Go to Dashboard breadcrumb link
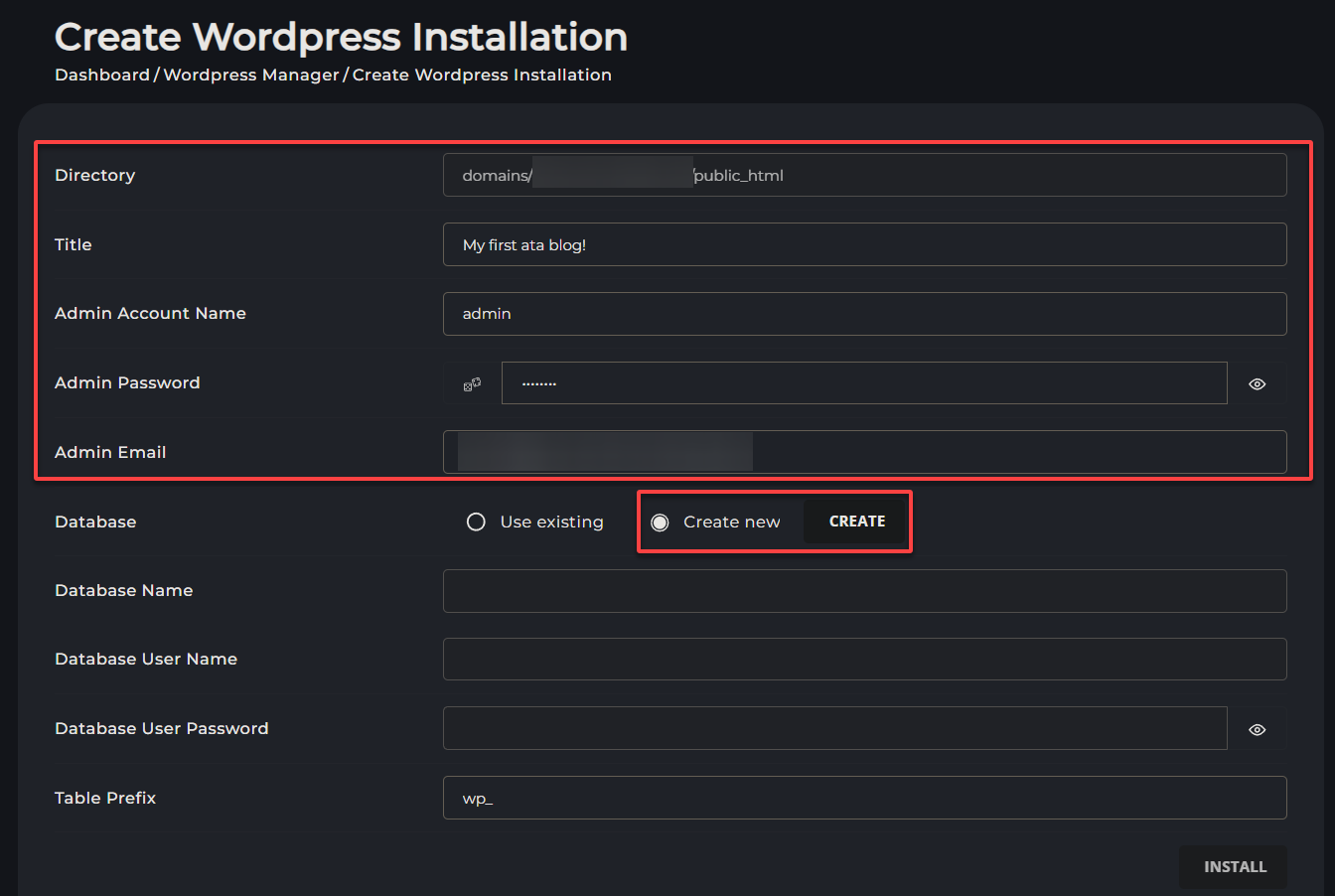 pos(102,75)
